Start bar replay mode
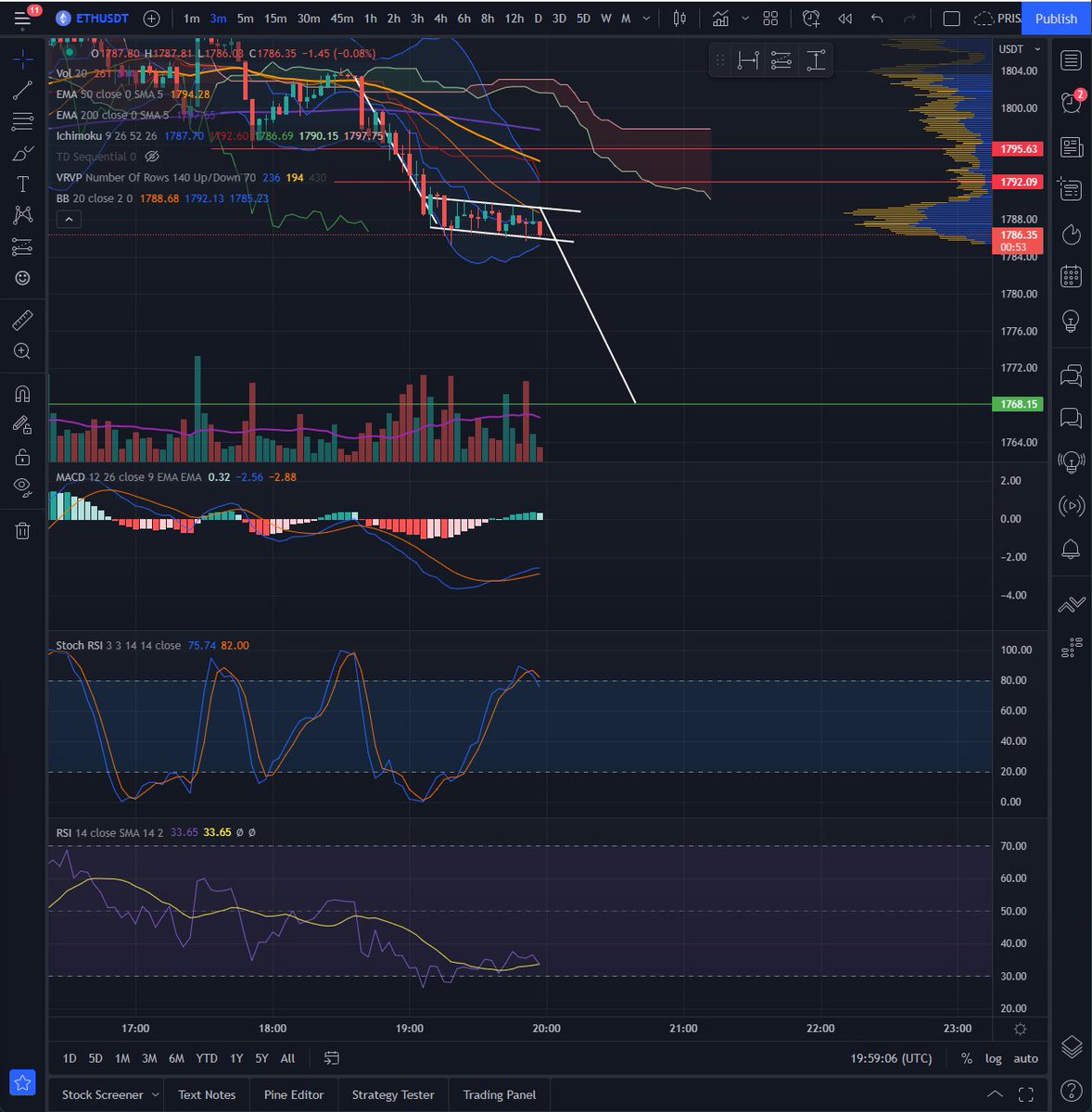 [x=844, y=19]
